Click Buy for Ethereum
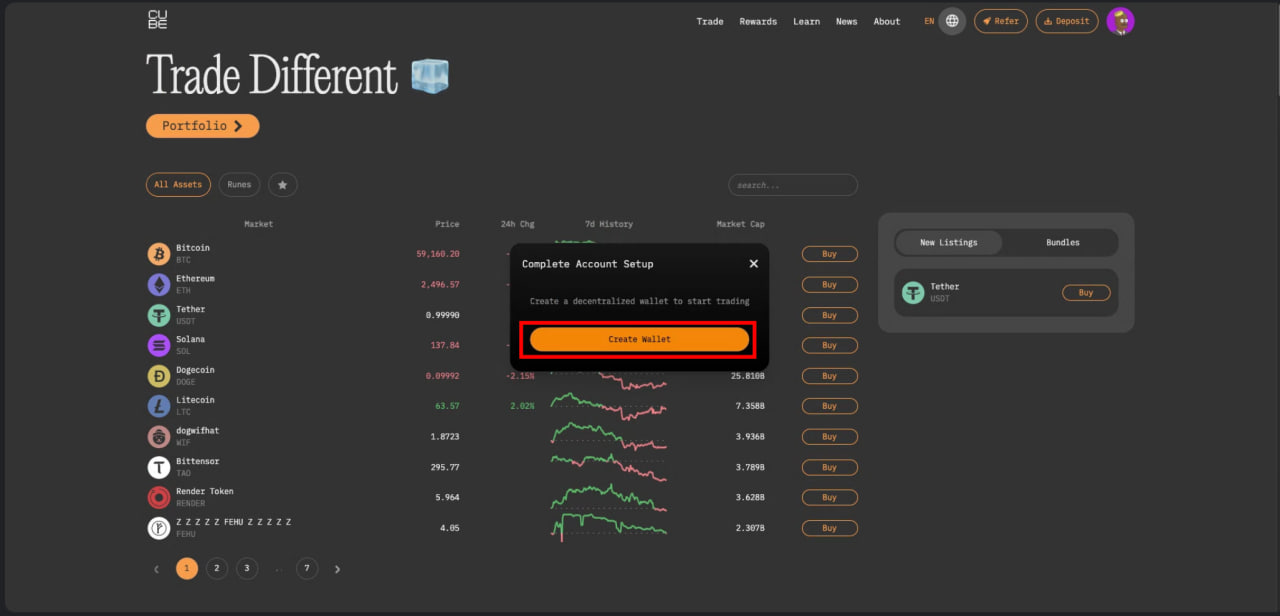1280x616 pixels. [830, 285]
